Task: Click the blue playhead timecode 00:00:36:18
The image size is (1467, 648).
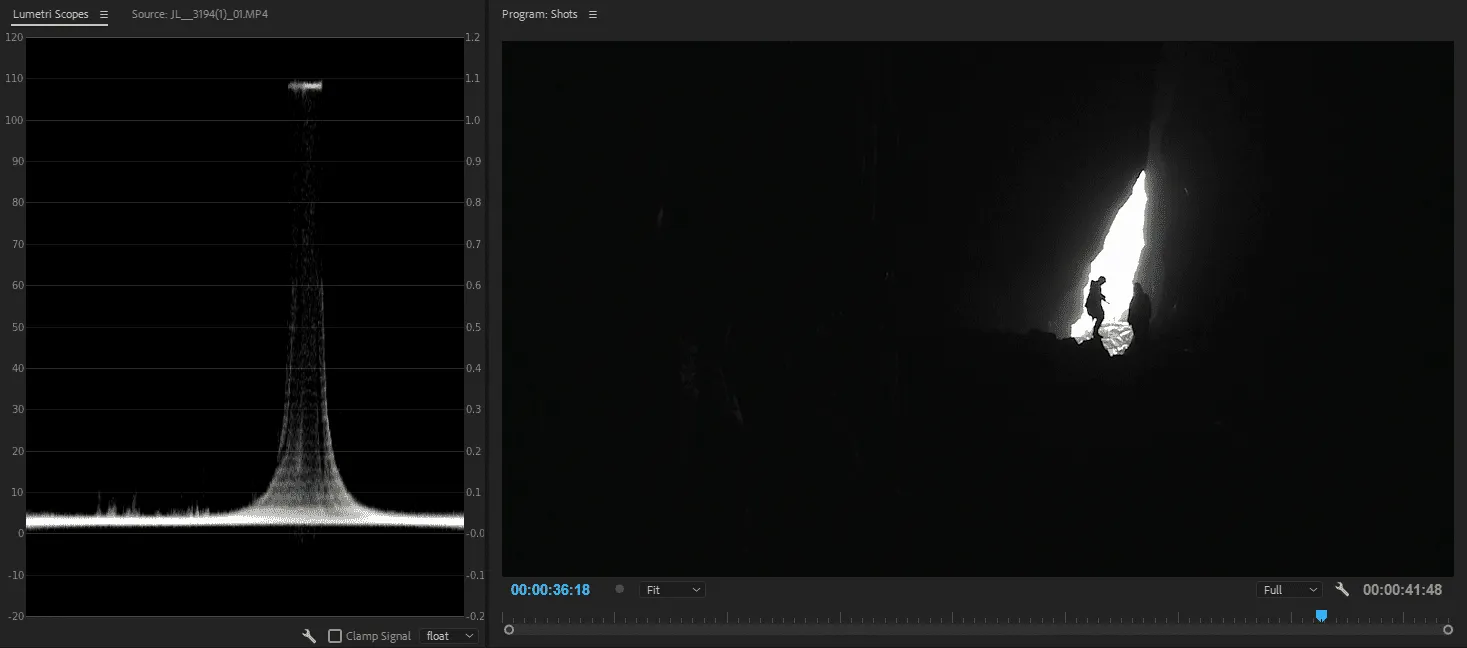Action: (550, 590)
